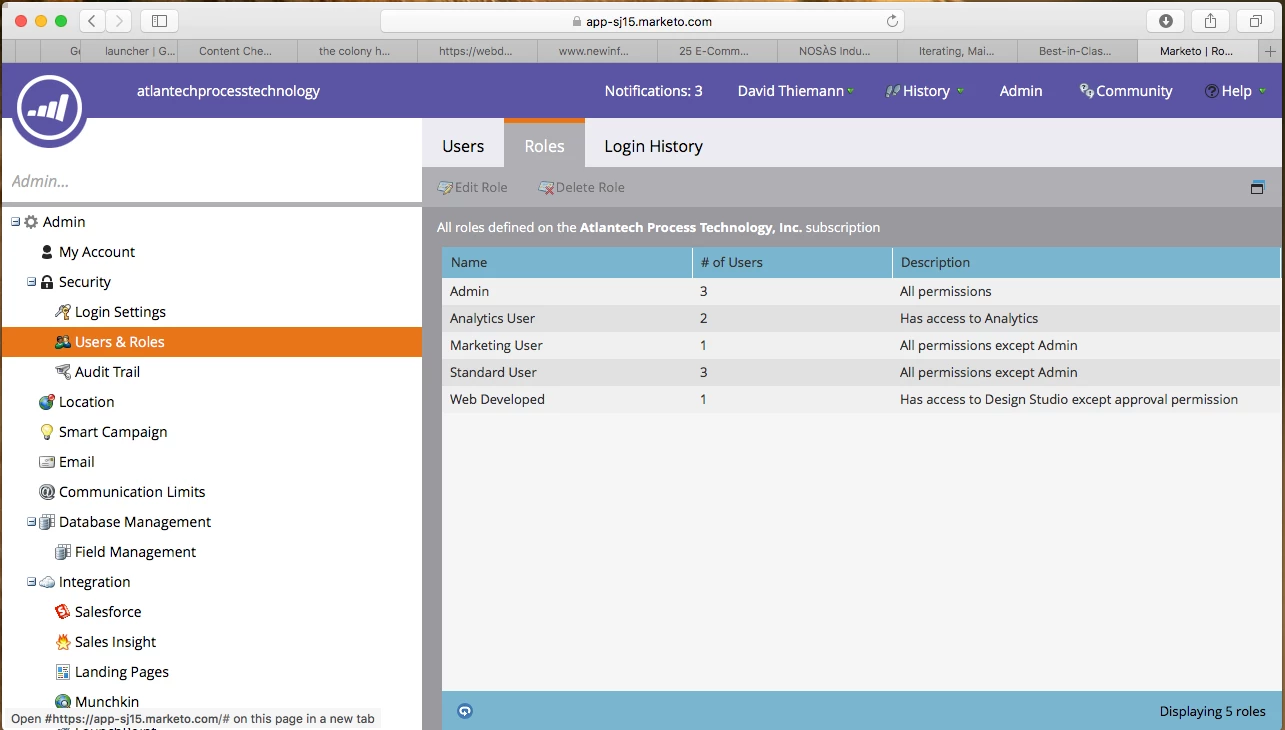Collapse the Database Management node
Image resolution: width=1285 pixels, height=730 pixels.
coord(31,522)
